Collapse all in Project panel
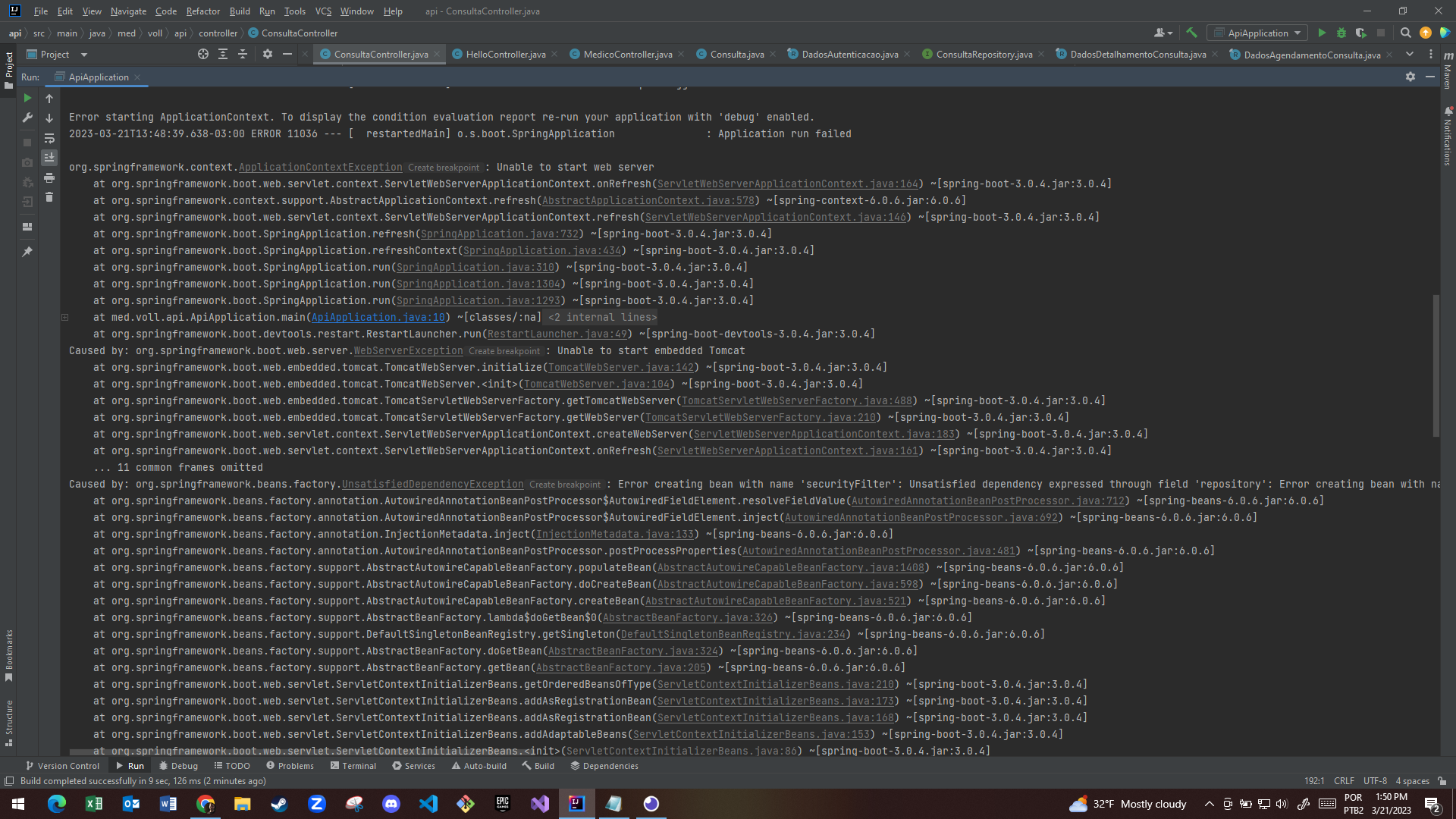 coord(243,54)
